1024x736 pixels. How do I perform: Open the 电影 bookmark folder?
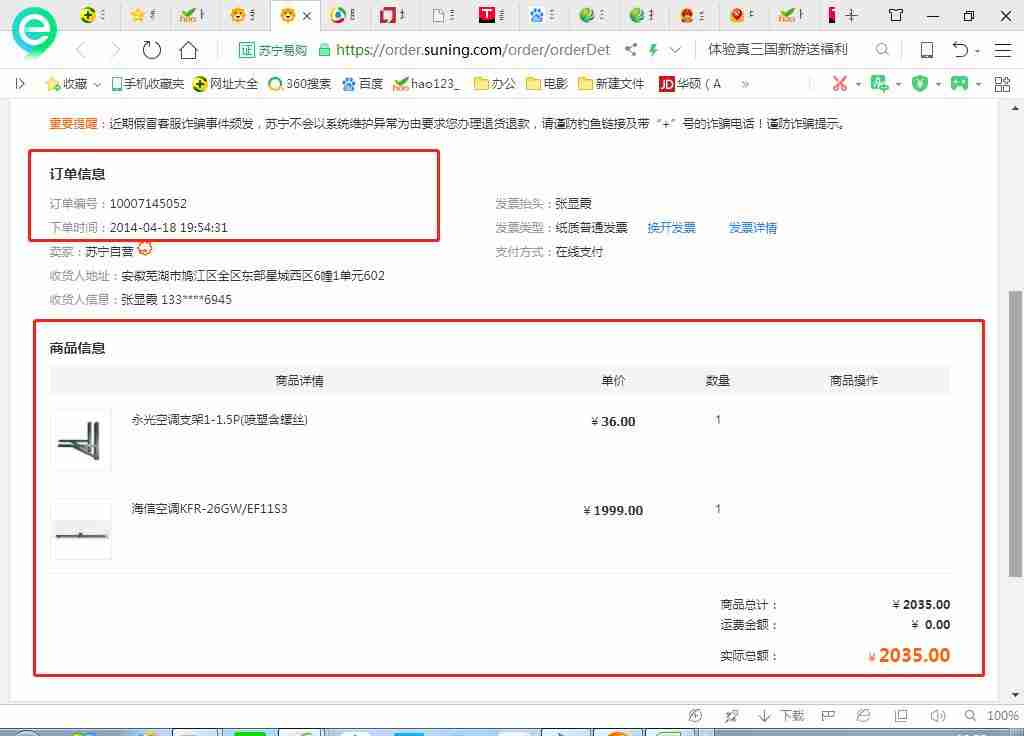pos(547,84)
